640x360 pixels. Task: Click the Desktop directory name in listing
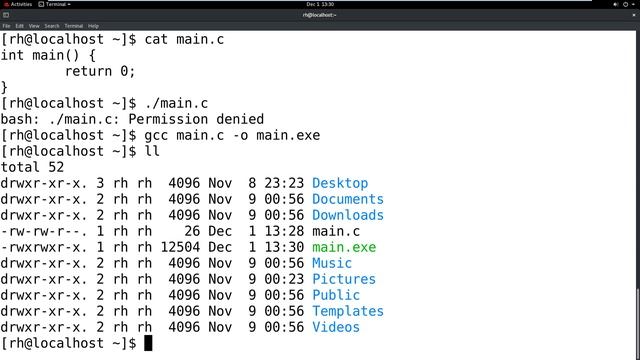tap(340, 183)
